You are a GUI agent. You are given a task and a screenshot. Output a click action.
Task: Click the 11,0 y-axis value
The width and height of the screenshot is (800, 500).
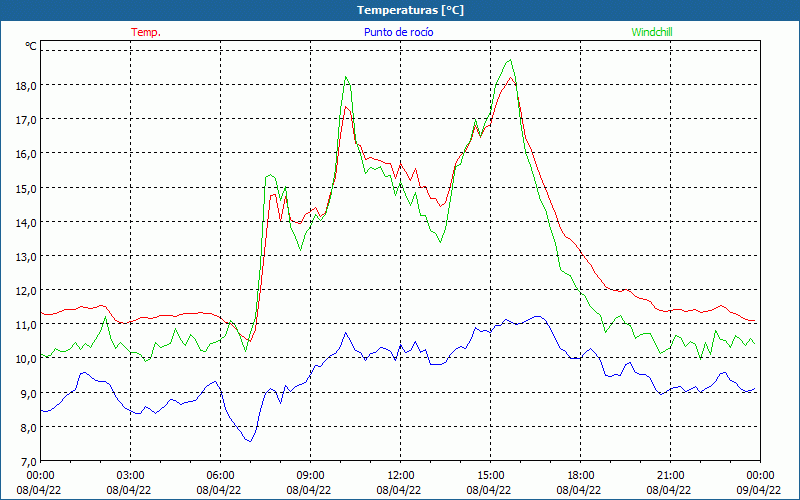pos(26,325)
